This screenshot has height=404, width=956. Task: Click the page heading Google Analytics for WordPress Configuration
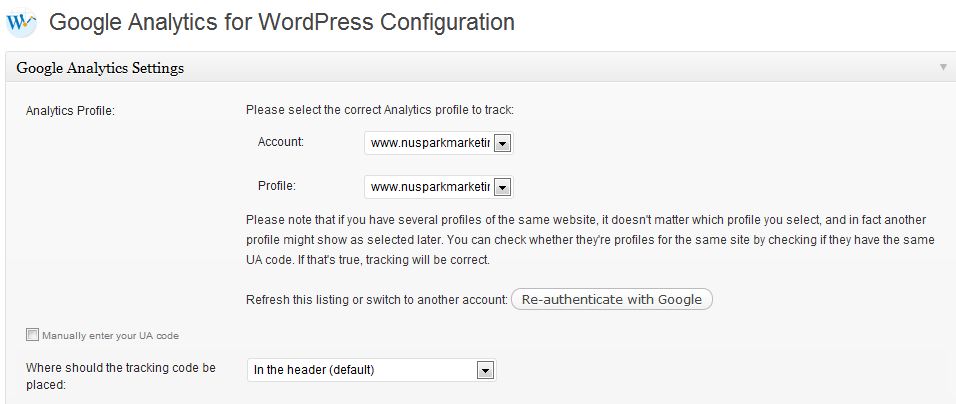click(x=282, y=22)
